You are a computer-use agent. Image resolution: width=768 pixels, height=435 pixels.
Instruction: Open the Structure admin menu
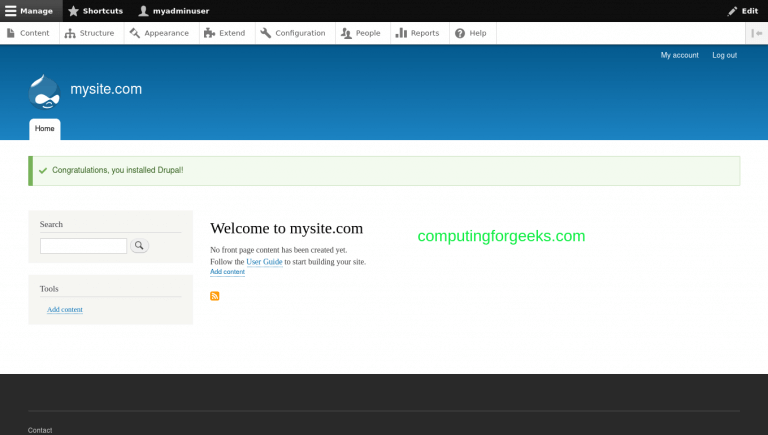pyautogui.click(x=90, y=33)
